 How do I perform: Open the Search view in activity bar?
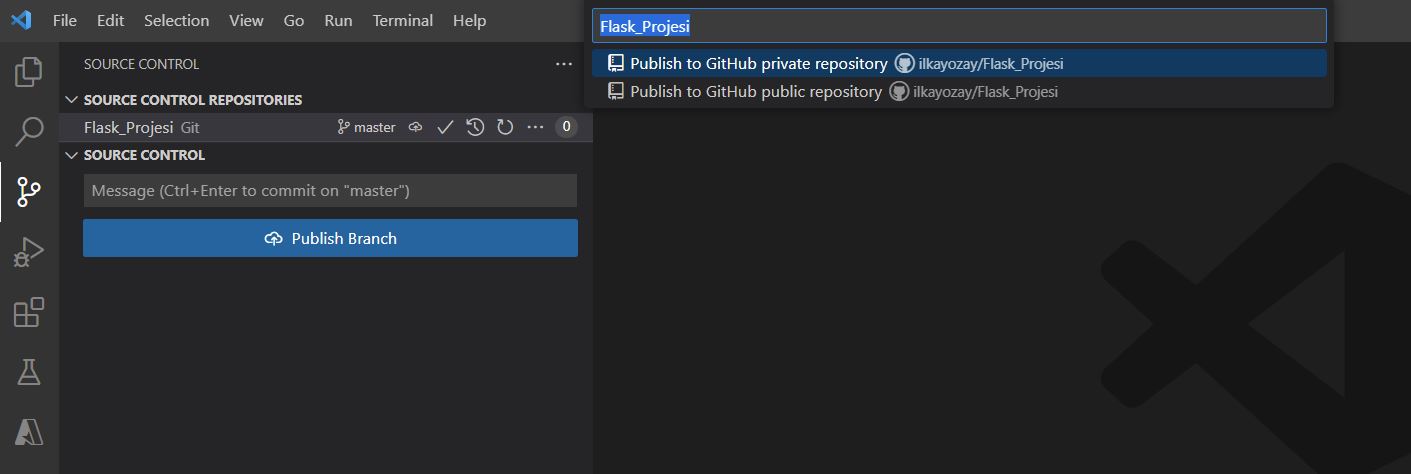point(29,131)
